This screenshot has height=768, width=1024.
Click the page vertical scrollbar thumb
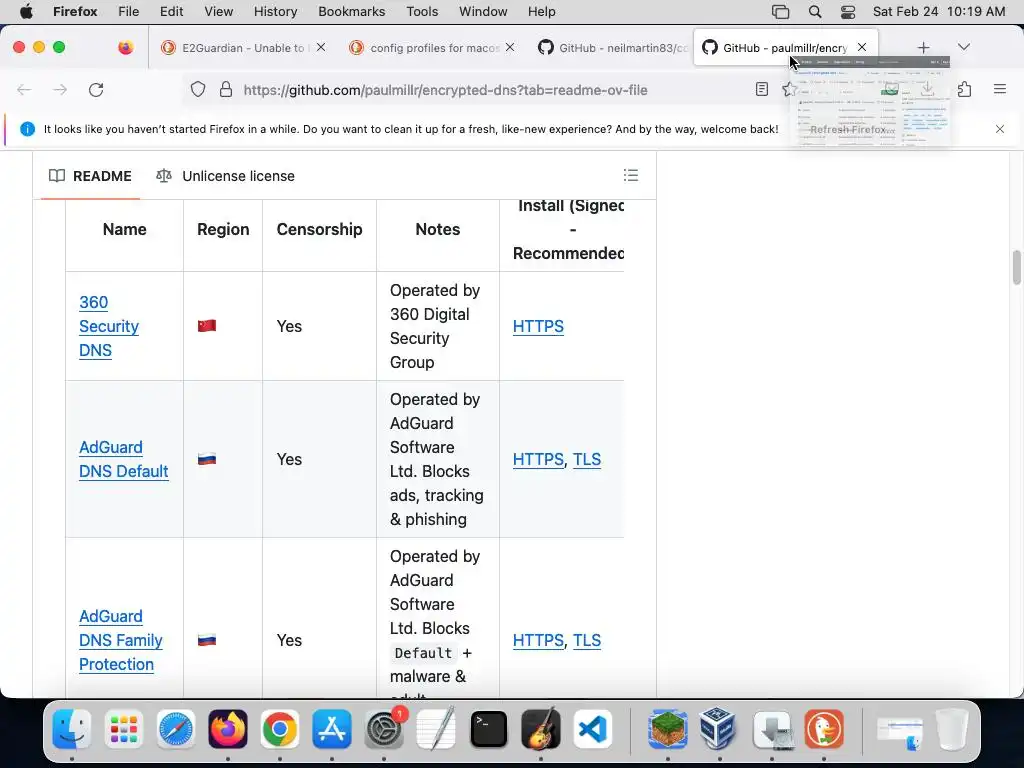(x=1016, y=267)
